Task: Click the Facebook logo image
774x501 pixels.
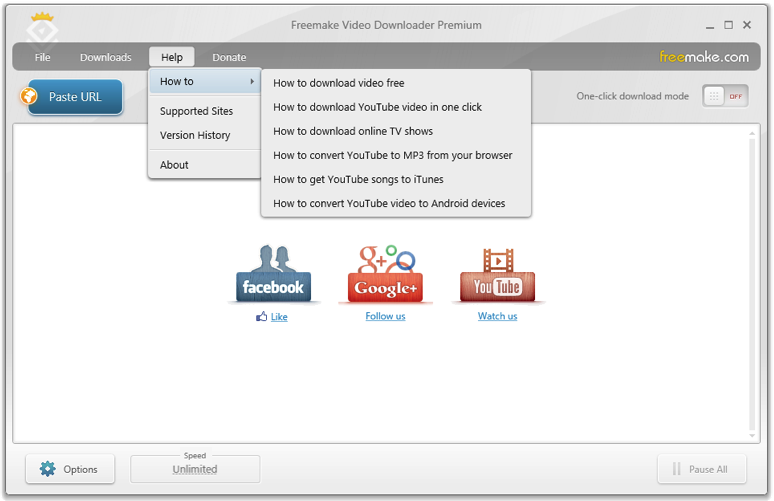Action: click(x=273, y=273)
